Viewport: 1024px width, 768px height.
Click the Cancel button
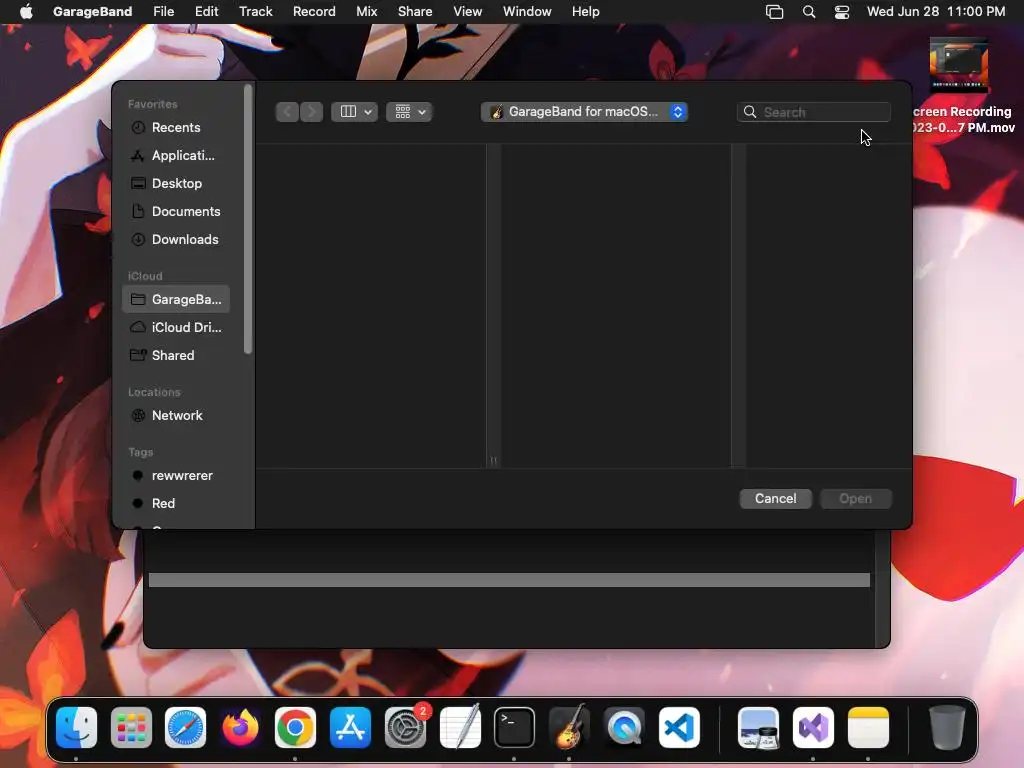point(775,498)
